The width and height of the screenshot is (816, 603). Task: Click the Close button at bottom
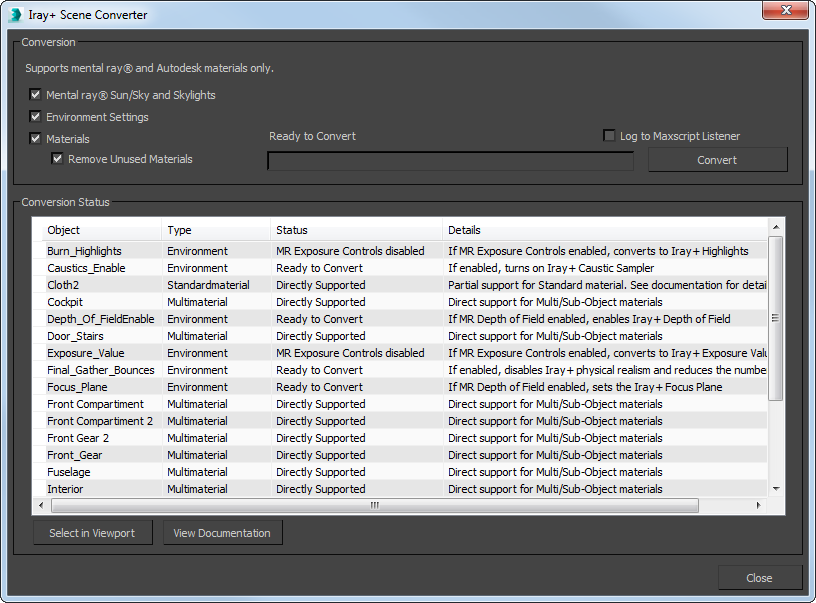pos(759,578)
